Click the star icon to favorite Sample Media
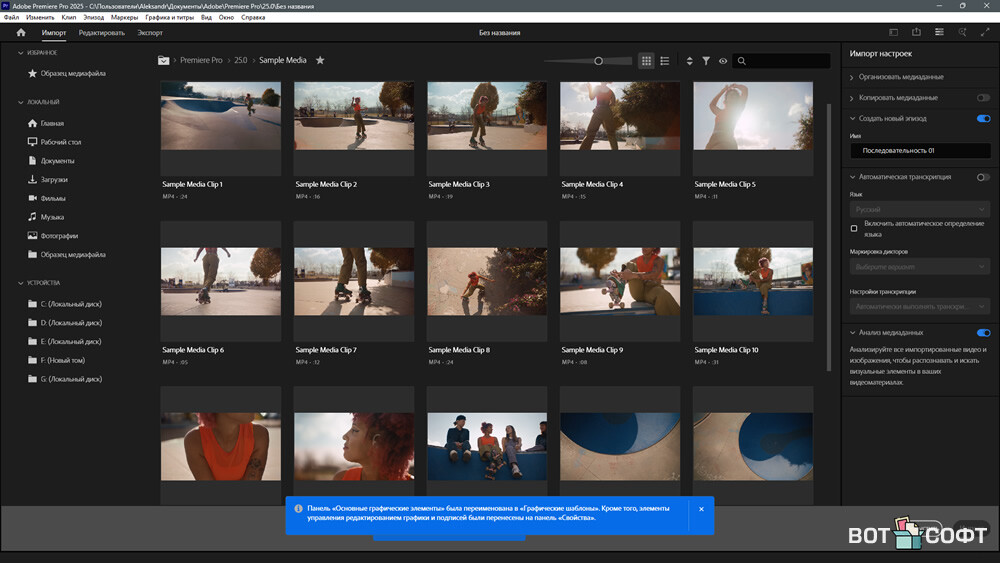 (320, 60)
